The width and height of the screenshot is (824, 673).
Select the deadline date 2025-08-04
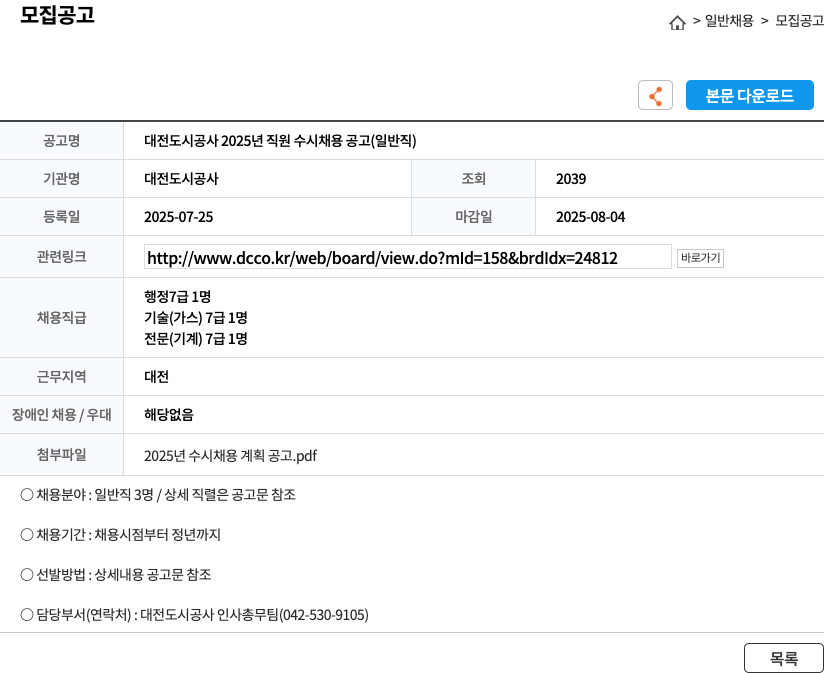tap(591, 217)
